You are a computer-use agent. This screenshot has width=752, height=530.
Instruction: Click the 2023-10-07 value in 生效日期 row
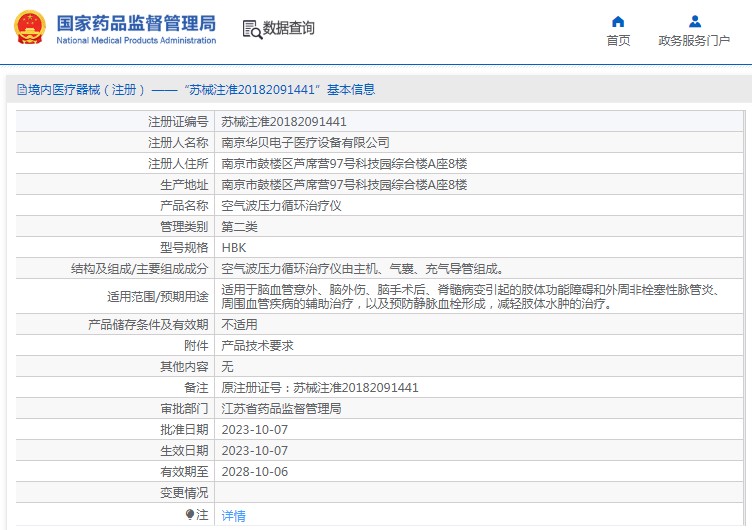click(x=255, y=451)
